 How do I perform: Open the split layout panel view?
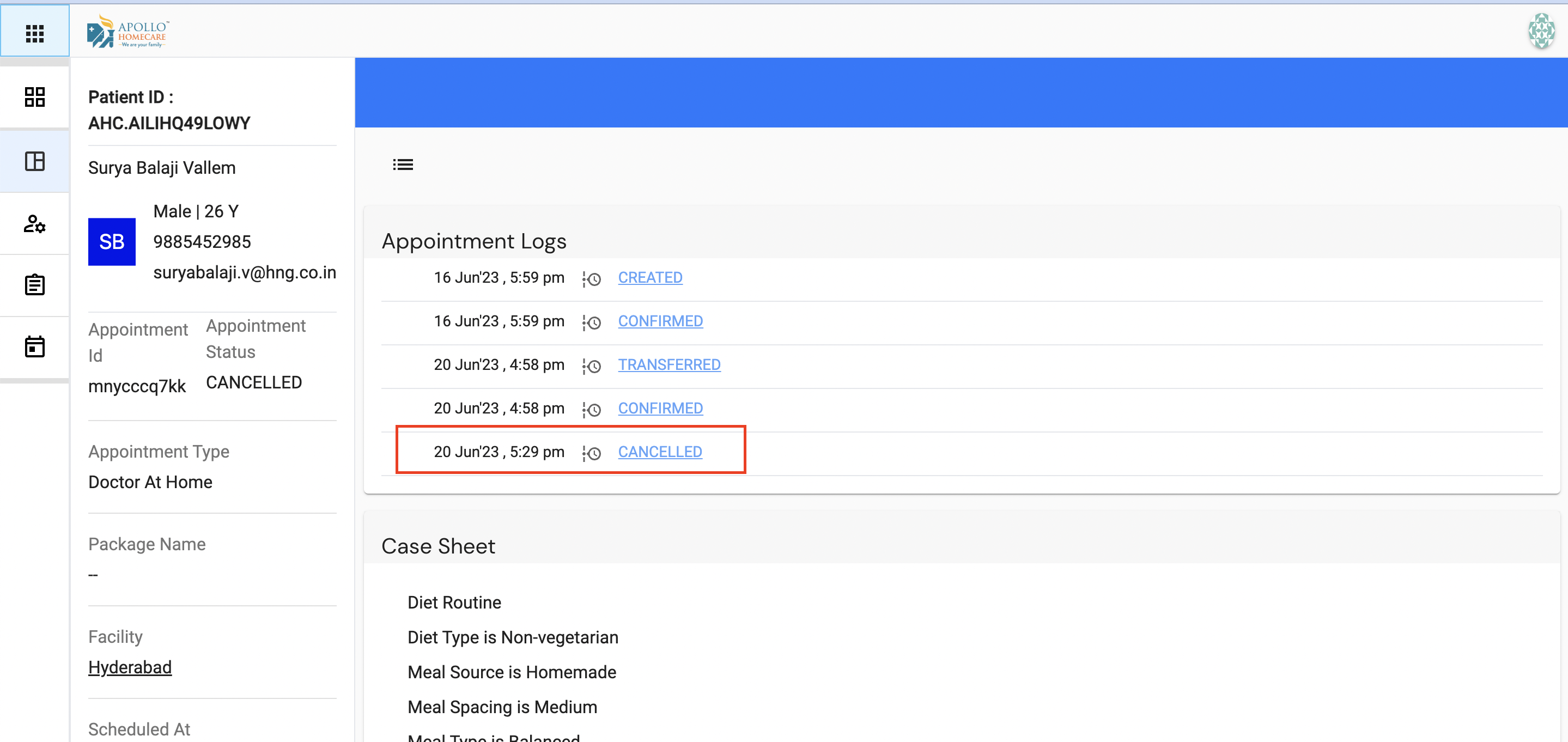pos(35,161)
